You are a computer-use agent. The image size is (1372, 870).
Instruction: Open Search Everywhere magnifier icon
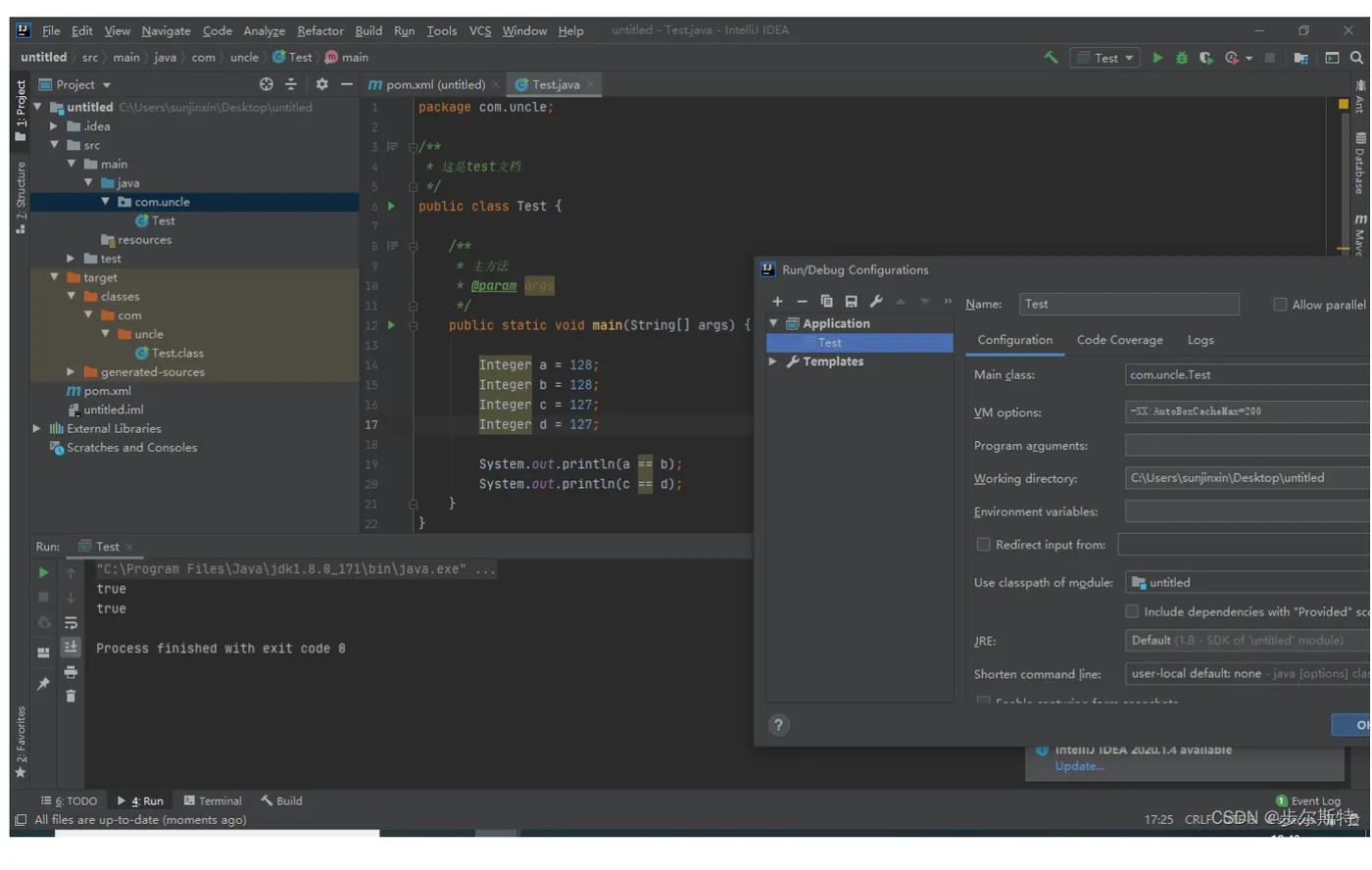(x=1357, y=58)
